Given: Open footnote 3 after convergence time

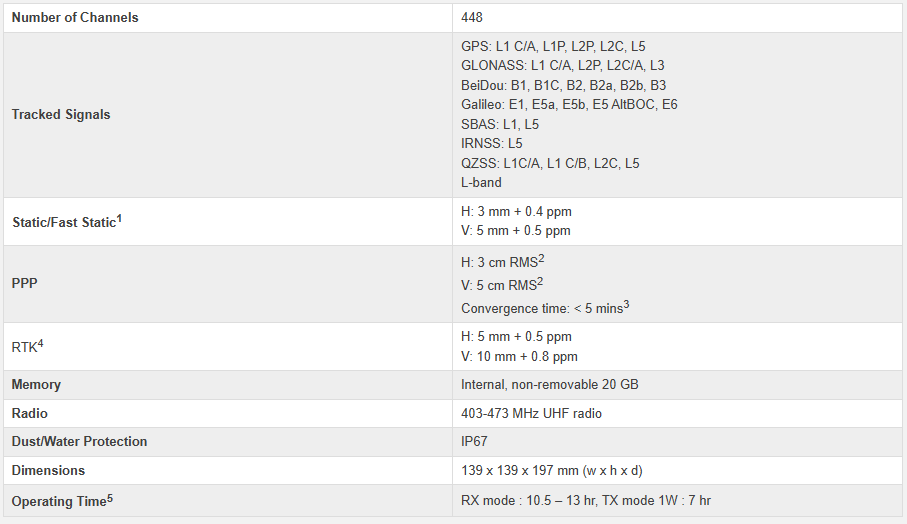Looking at the screenshot, I should pyautogui.click(x=626, y=303).
